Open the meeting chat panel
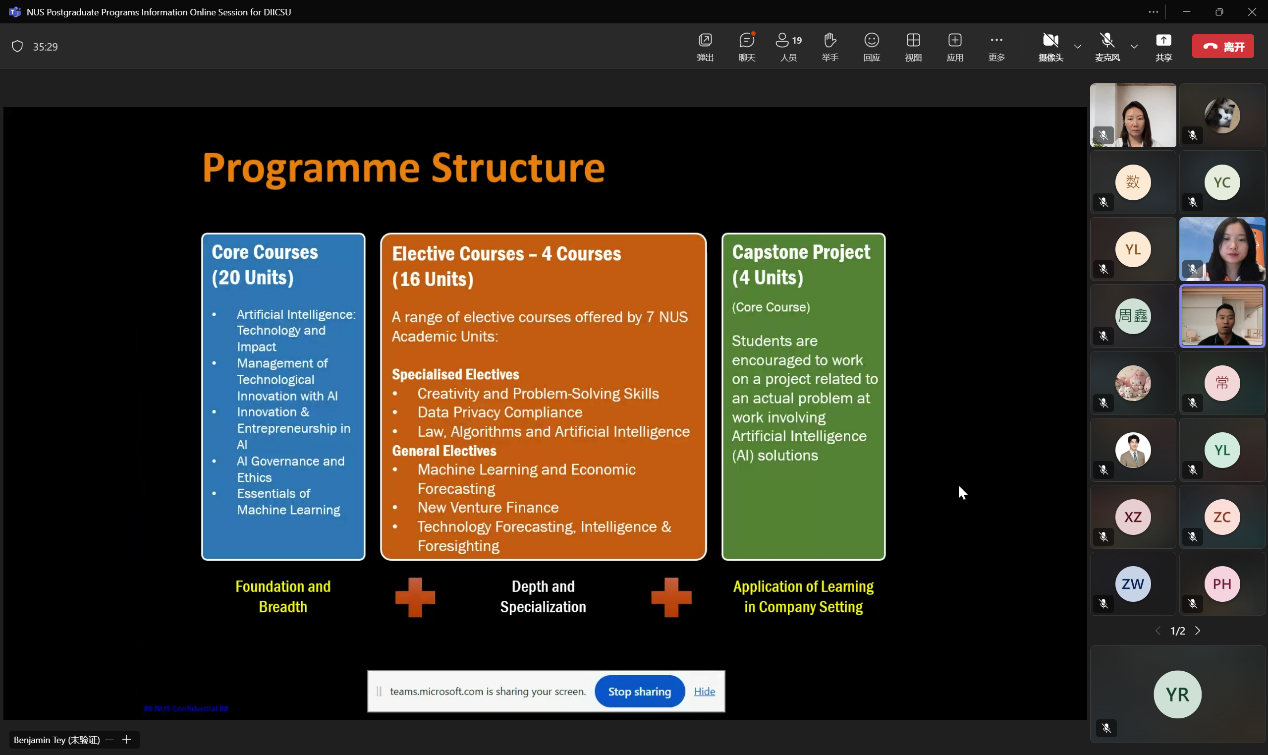 point(746,45)
